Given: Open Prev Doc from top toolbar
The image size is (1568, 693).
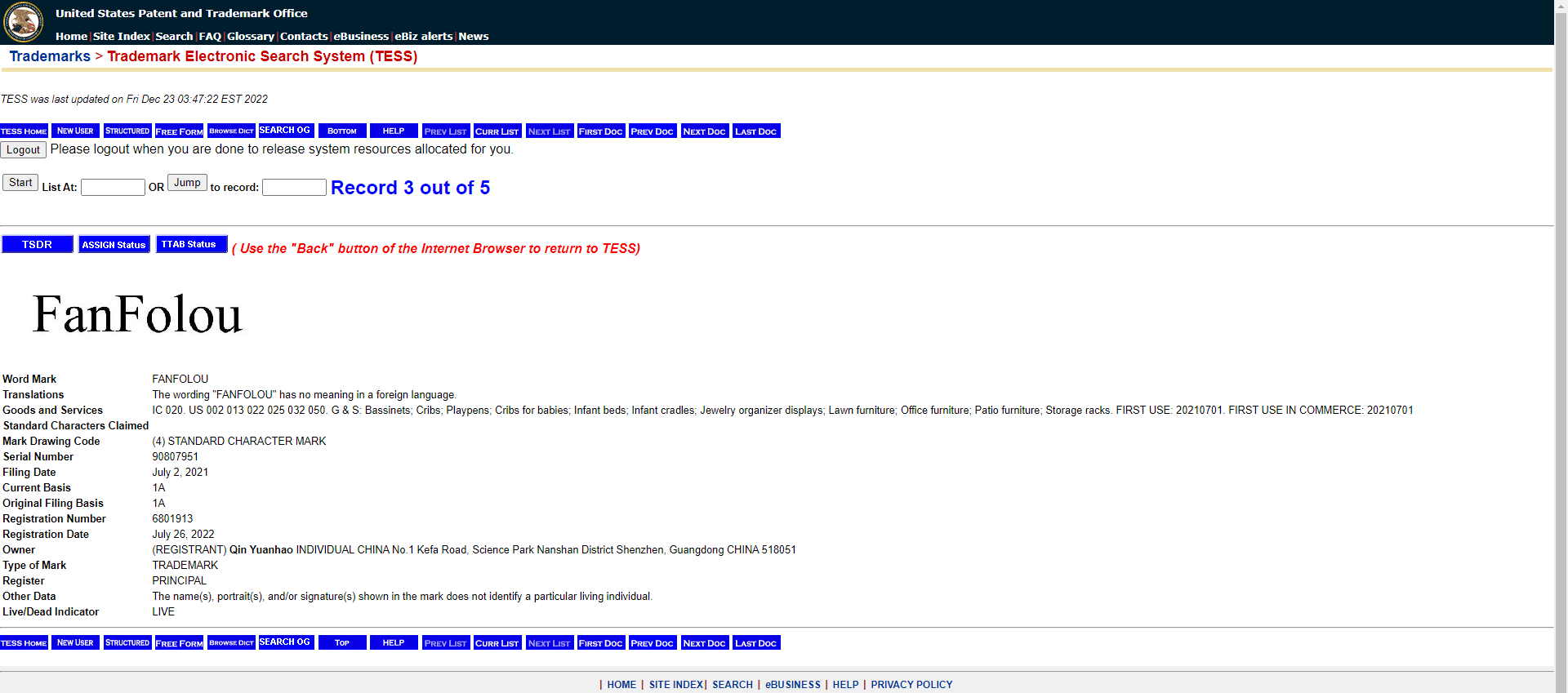Looking at the screenshot, I should click(x=652, y=131).
